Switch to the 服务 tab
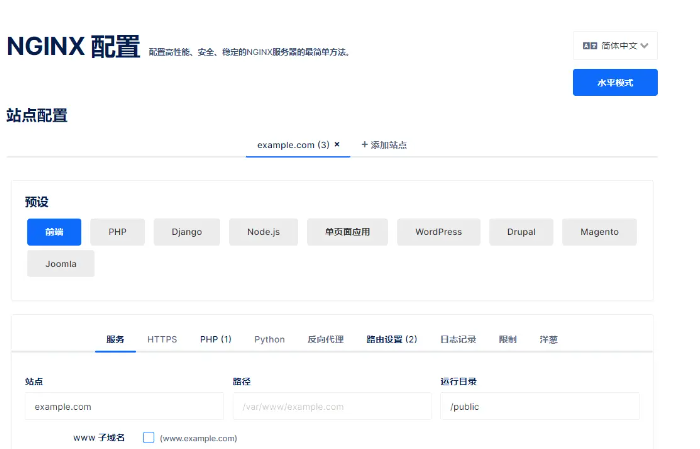This screenshot has width=700, height=449. 115,340
